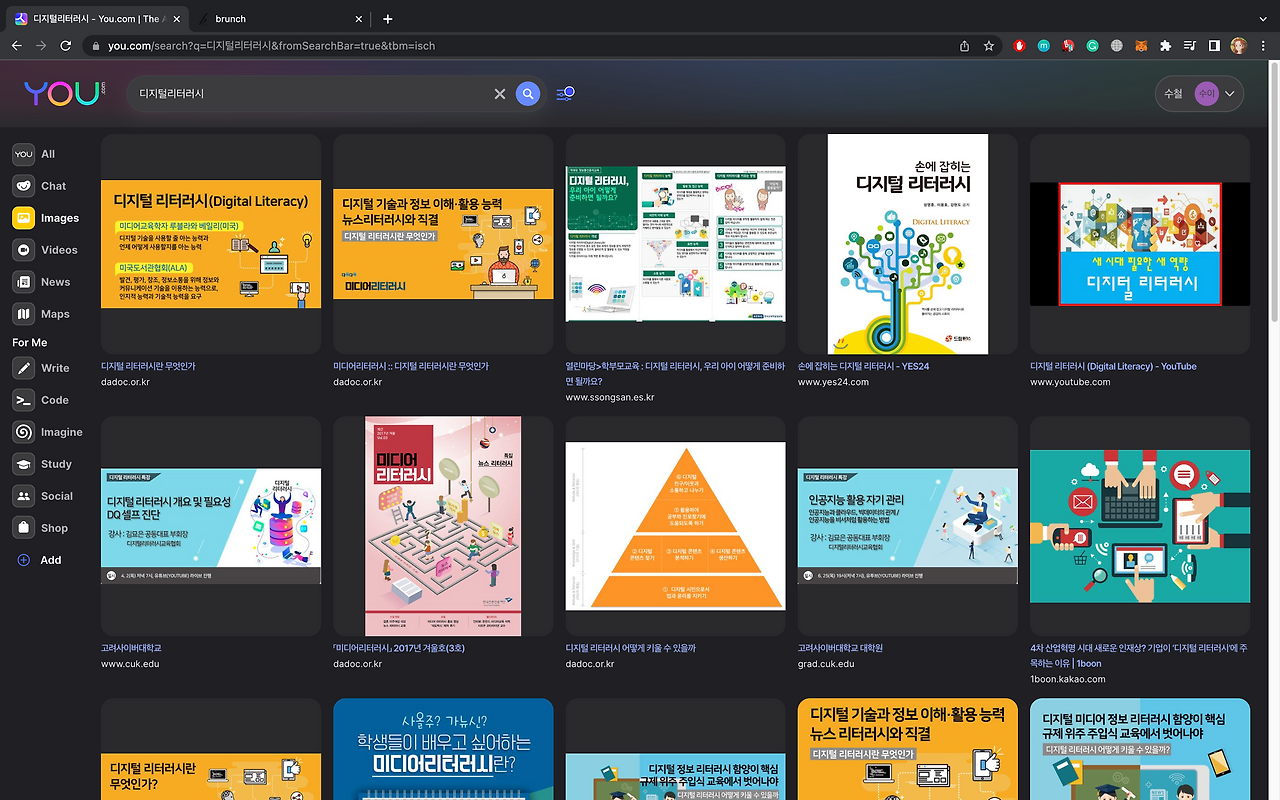This screenshot has width=1280, height=800.
Task: Select the Images sidebar tab
Action: coord(46,218)
